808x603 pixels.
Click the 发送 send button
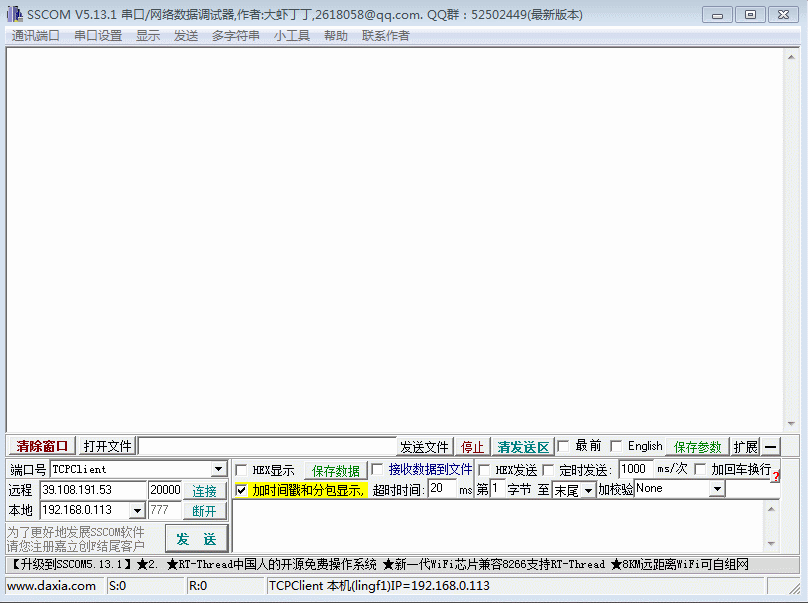coord(196,539)
